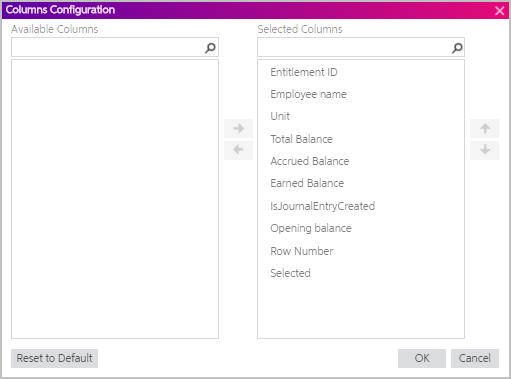Viewport: 511px width, 379px height.
Task: Click Reset to Default button
Action: [x=55, y=358]
